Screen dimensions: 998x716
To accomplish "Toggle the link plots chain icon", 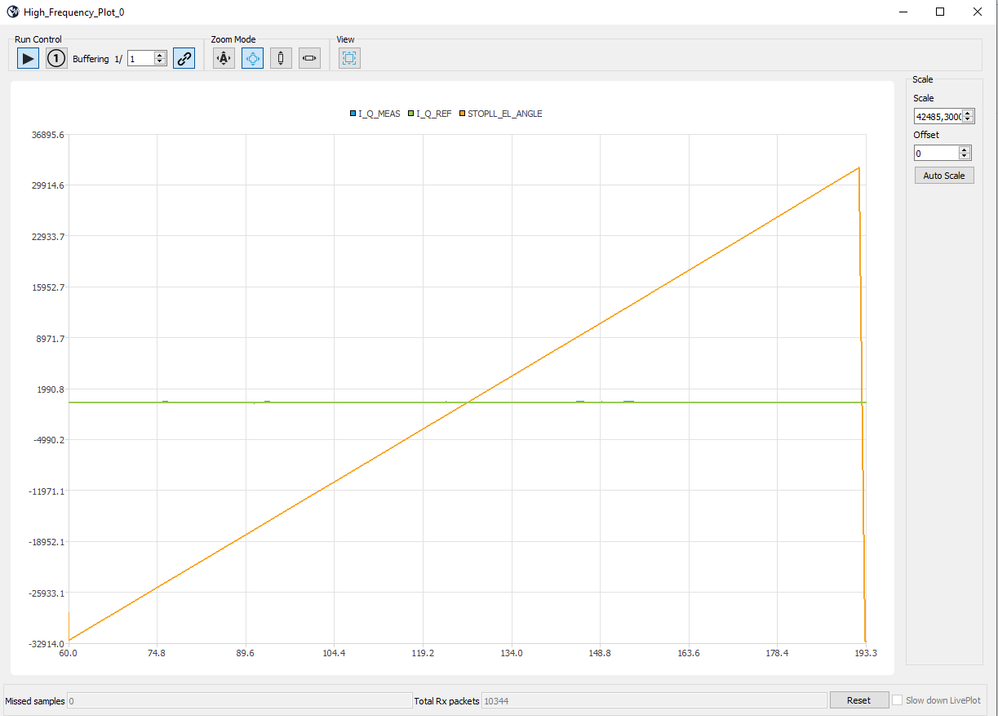I will coord(184,59).
